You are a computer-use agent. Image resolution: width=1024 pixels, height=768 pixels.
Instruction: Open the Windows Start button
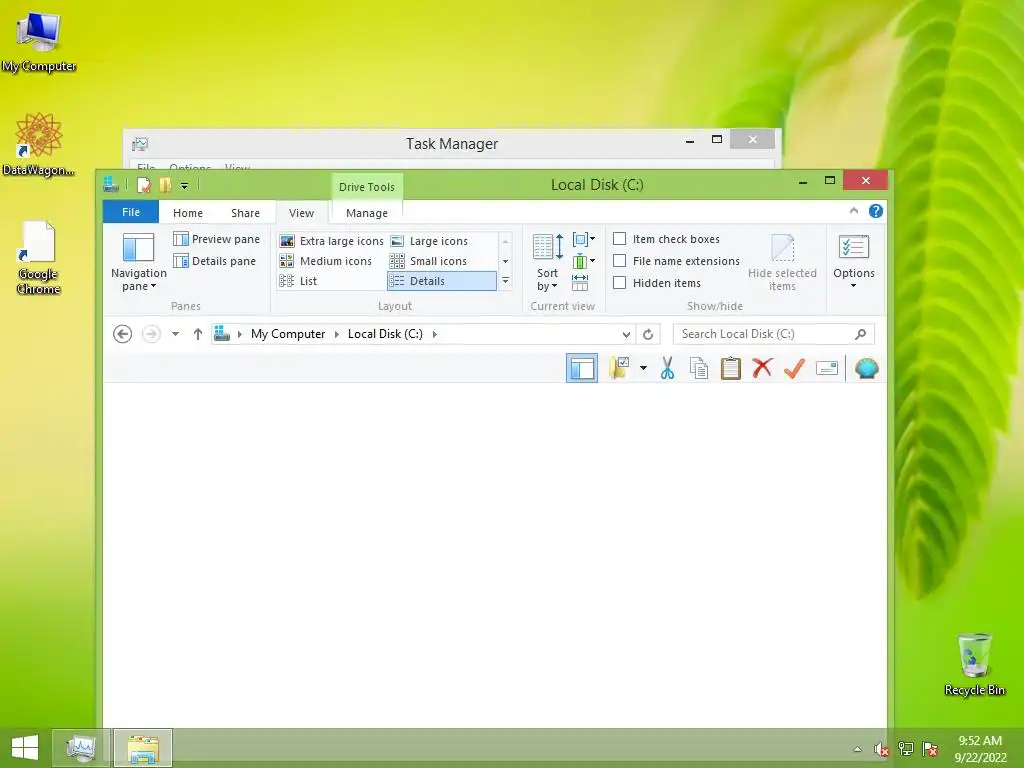click(25, 748)
